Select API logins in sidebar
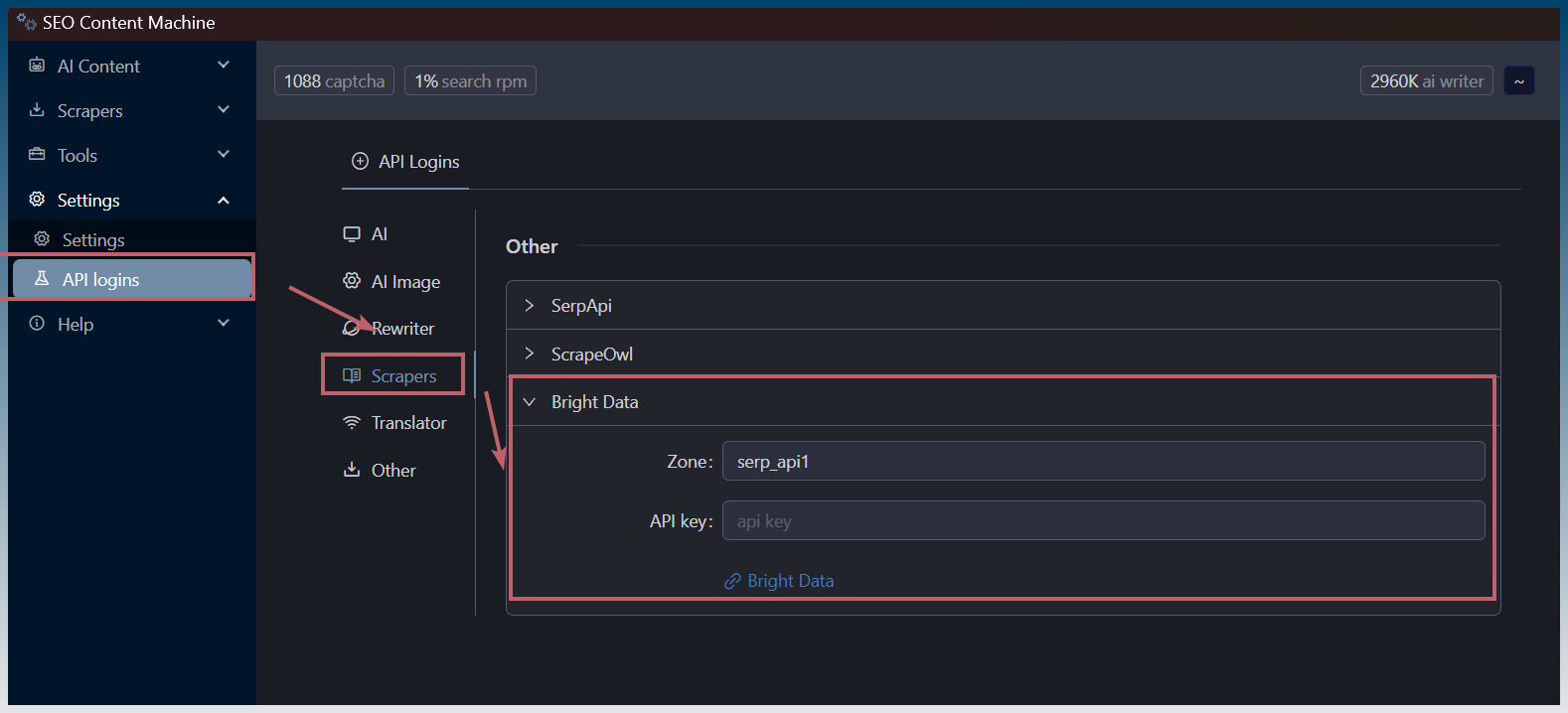Viewport: 1568px width, 713px height. (132, 279)
